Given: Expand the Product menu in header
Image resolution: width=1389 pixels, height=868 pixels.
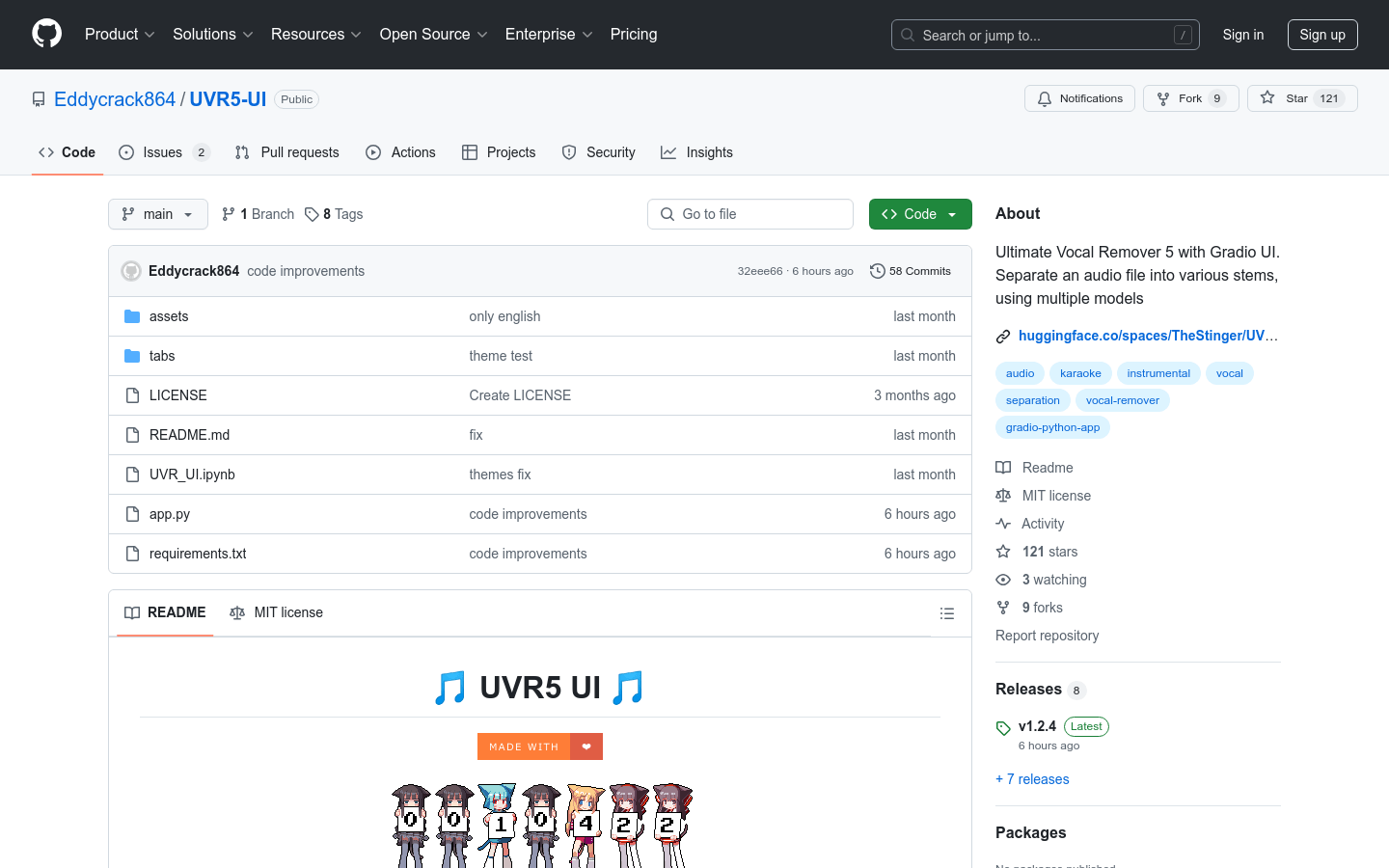Looking at the screenshot, I should [120, 35].
